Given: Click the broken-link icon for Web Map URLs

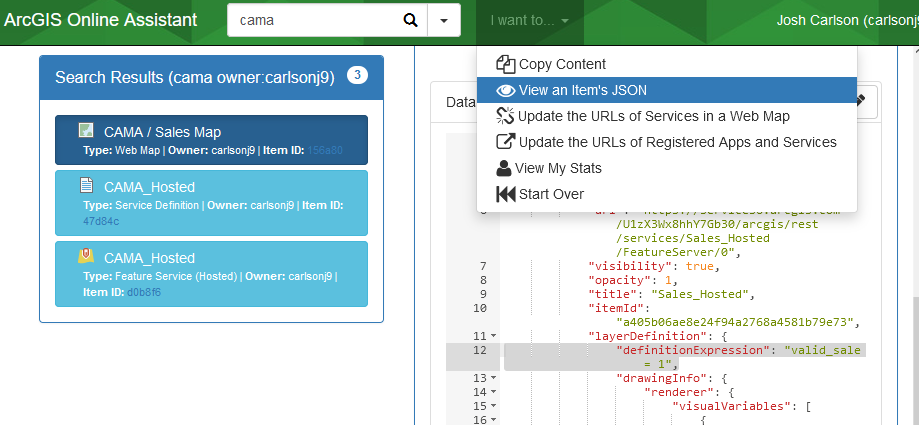Looking at the screenshot, I should [x=506, y=116].
